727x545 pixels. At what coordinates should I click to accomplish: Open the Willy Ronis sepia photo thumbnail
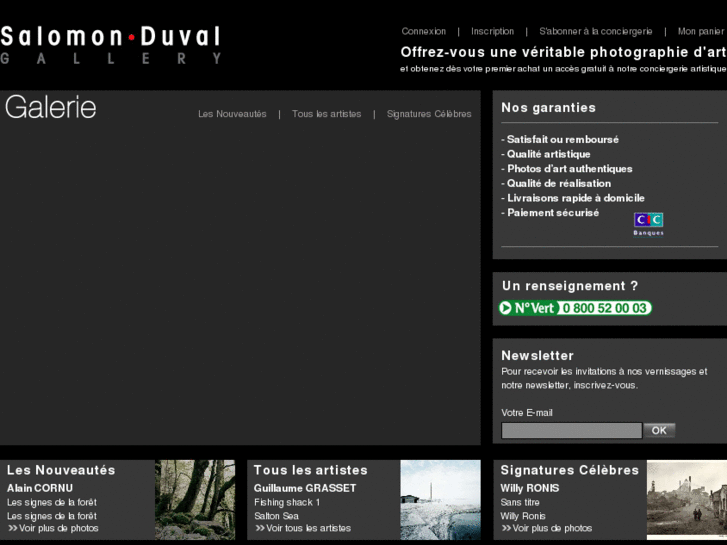[687, 500]
